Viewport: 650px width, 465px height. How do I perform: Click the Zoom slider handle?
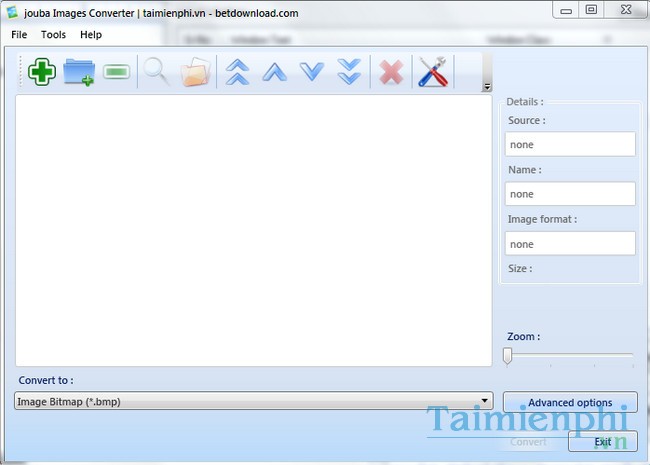(x=507, y=356)
